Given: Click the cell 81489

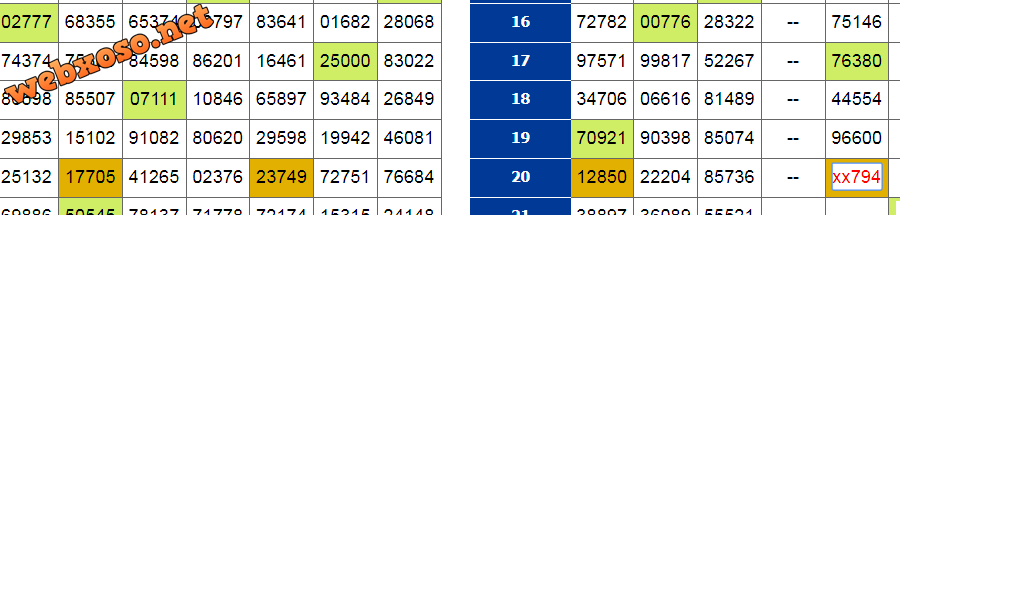Looking at the screenshot, I should 729,100.
